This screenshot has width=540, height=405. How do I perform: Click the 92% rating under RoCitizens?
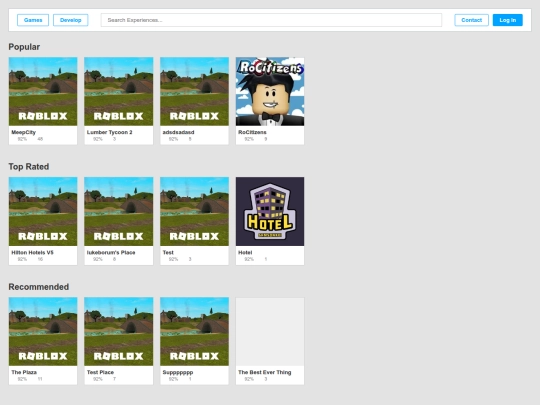point(249,139)
